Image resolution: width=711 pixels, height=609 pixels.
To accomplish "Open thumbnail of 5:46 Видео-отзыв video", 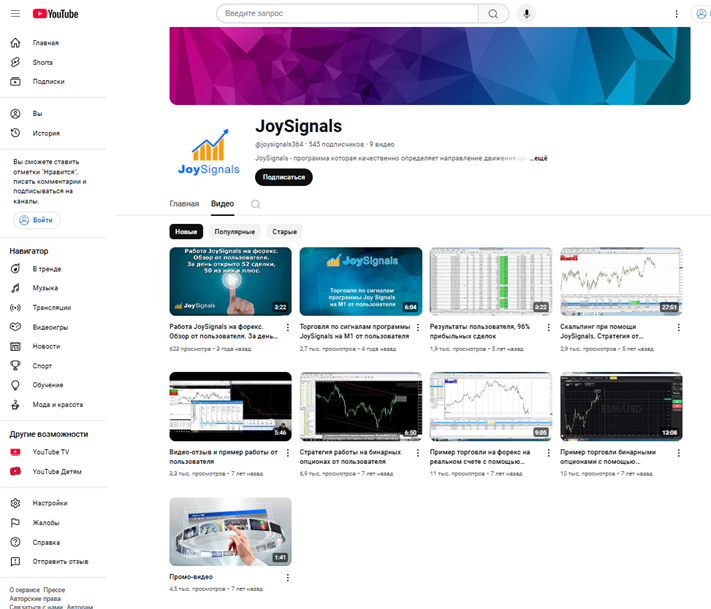I will point(230,406).
